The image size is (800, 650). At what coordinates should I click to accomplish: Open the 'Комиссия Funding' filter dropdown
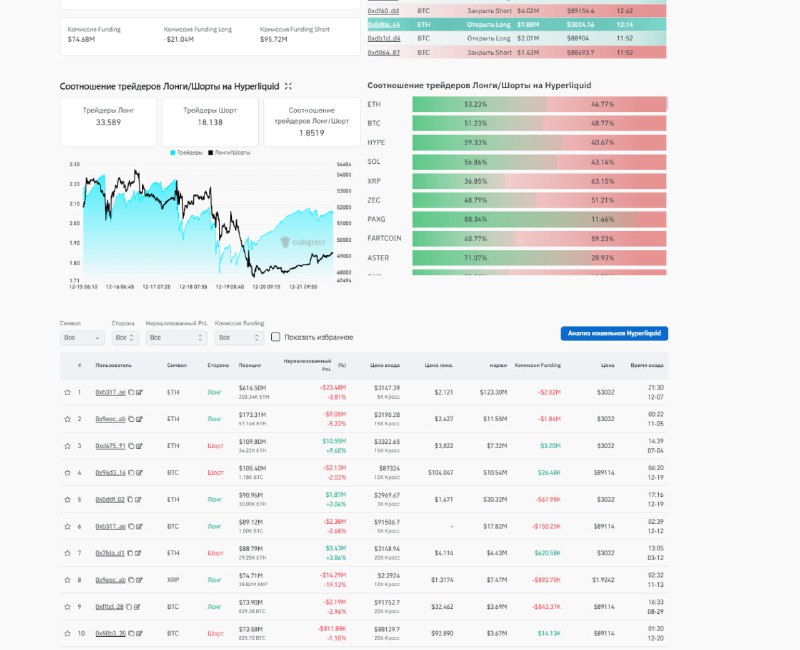239,338
